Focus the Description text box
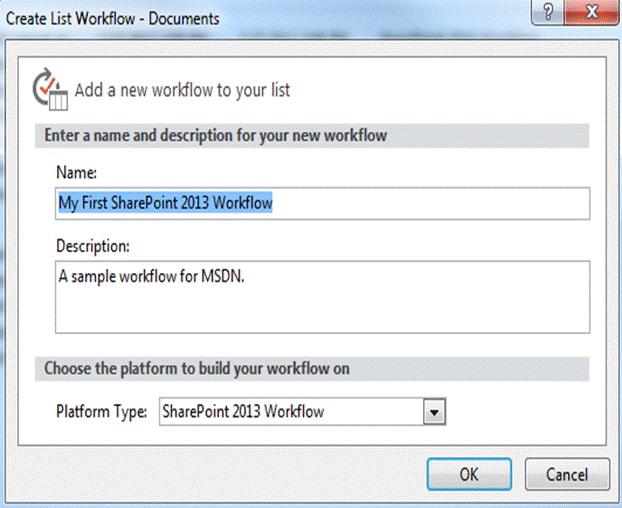622x508 pixels. coord(323,297)
